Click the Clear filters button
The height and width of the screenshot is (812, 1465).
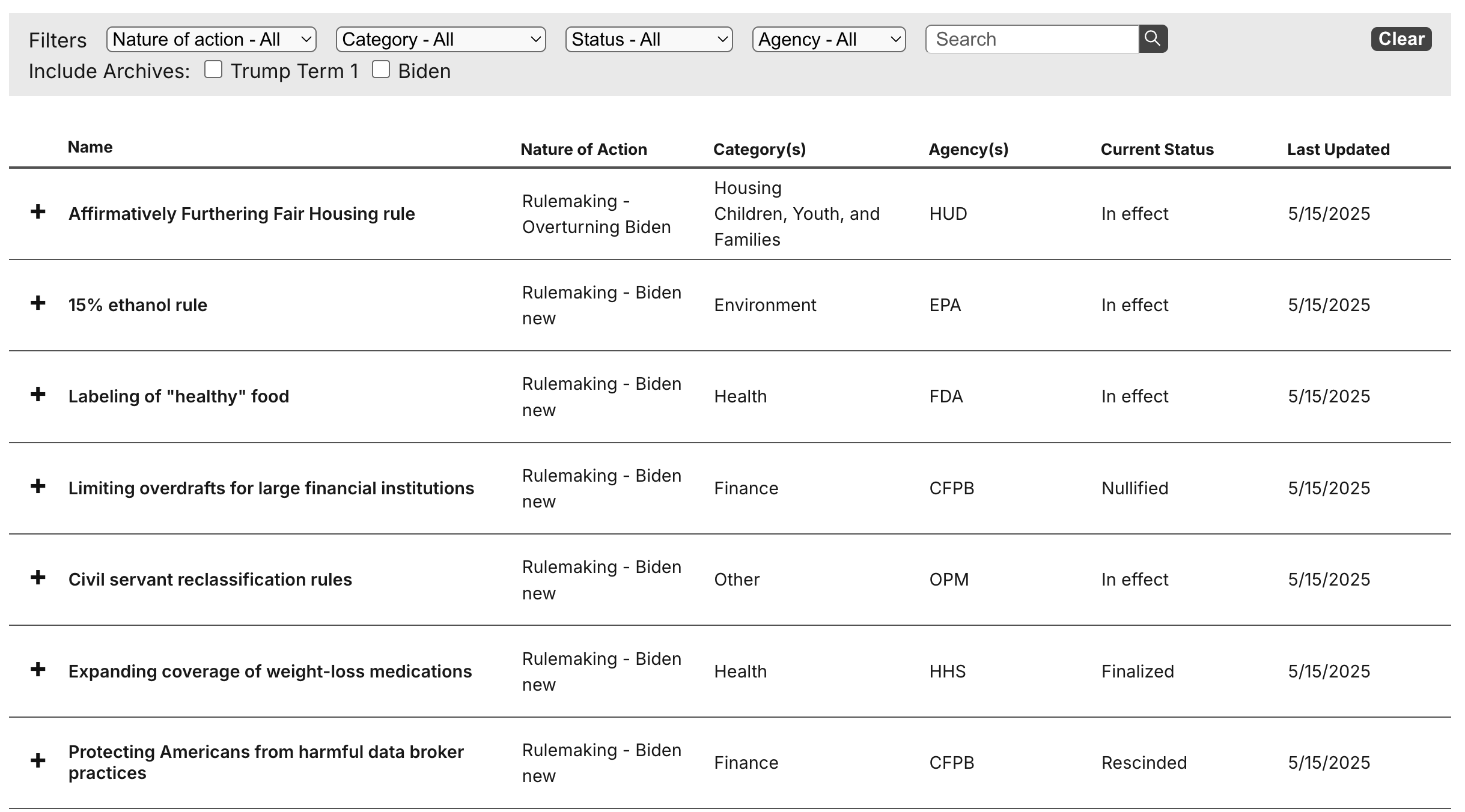(x=1401, y=39)
